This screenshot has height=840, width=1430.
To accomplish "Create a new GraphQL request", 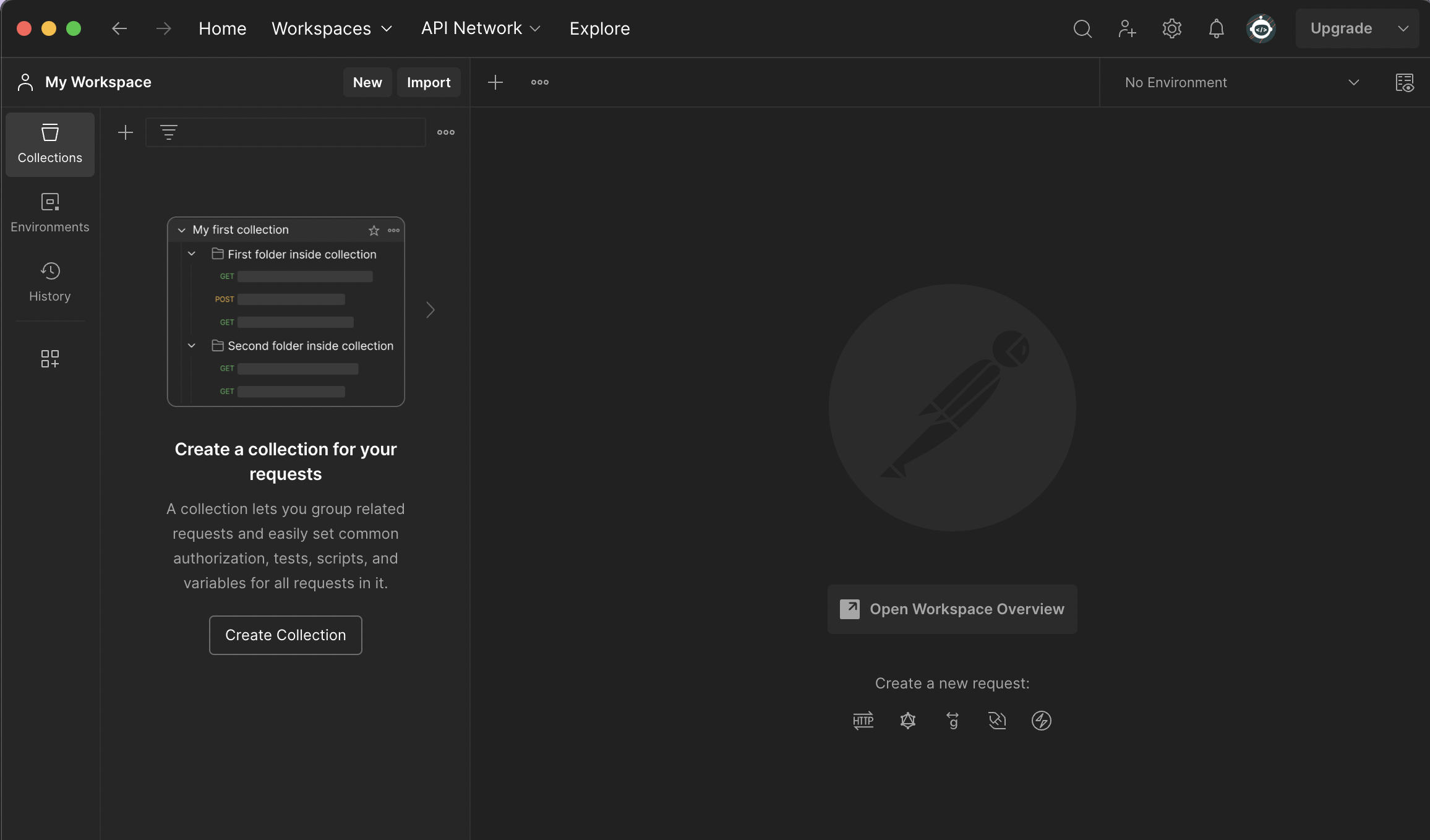I will click(907, 720).
